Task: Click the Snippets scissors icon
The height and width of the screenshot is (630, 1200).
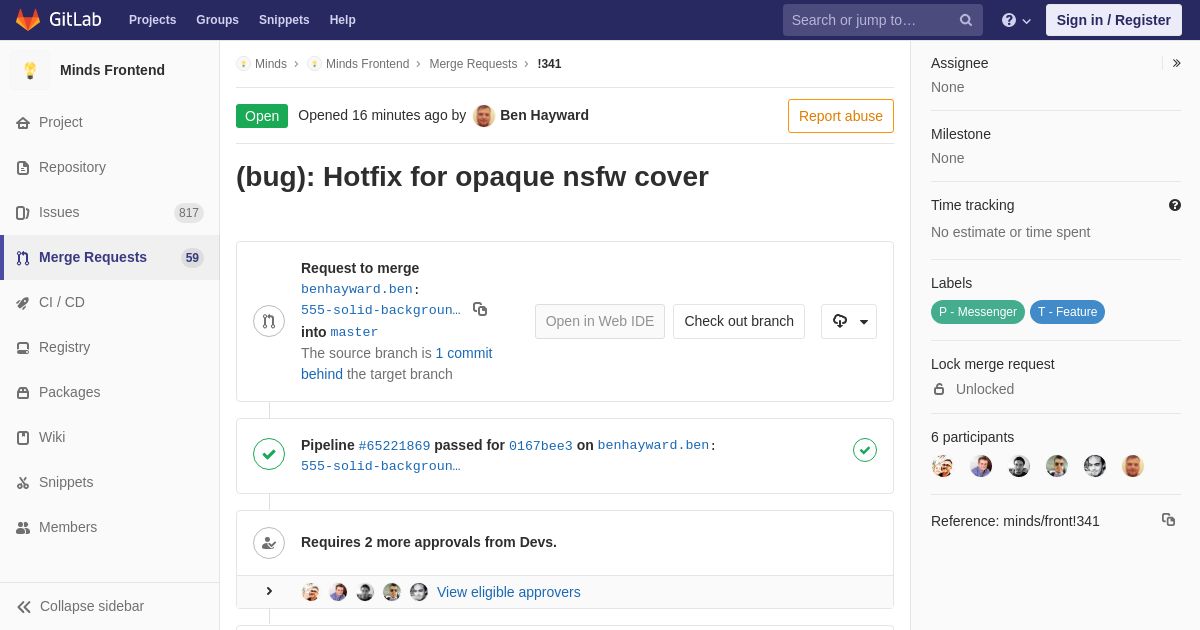Action: click(23, 483)
